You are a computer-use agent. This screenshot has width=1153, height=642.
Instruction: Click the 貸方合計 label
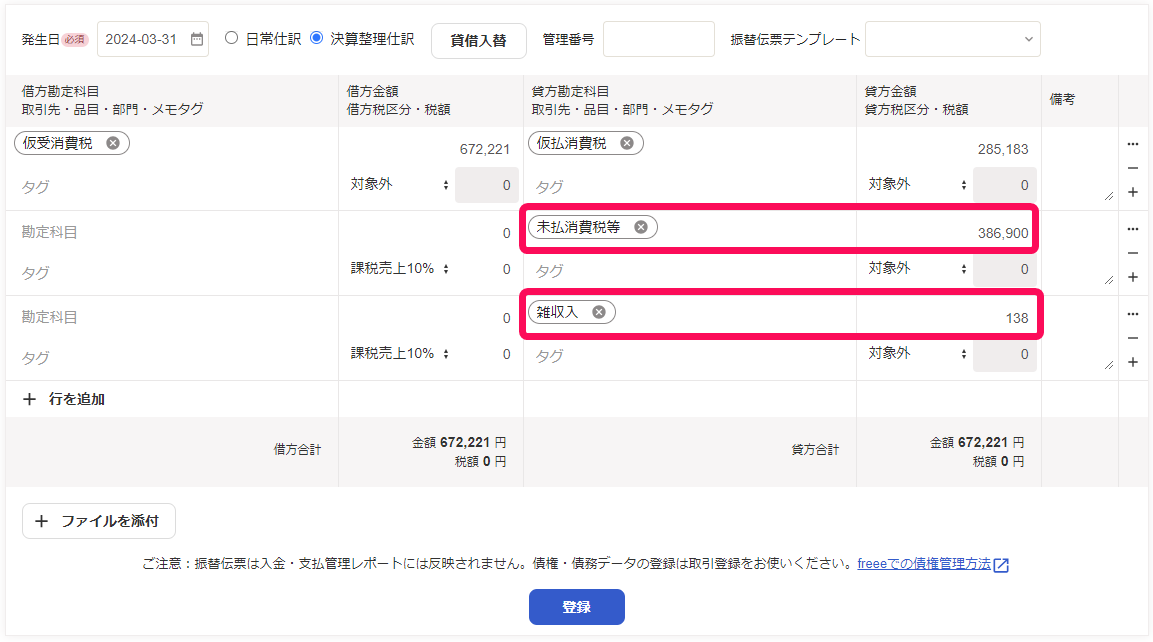tap(815, 450)
